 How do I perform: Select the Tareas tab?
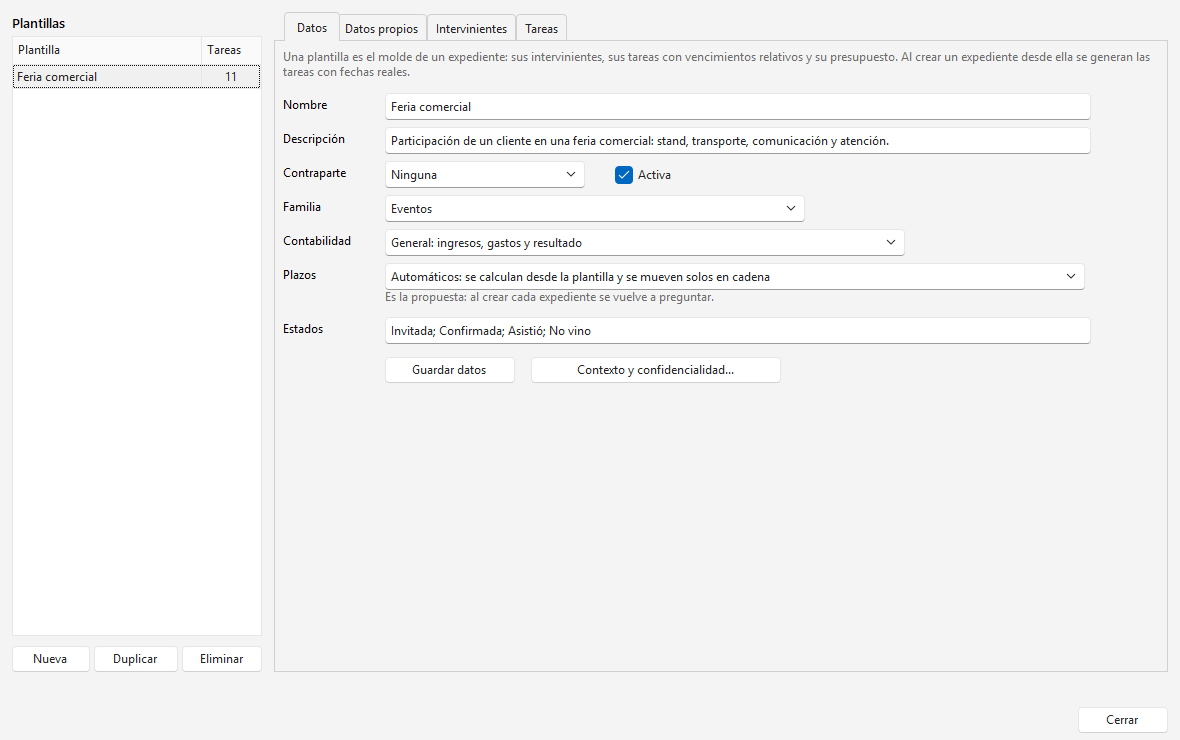point(541,29)
